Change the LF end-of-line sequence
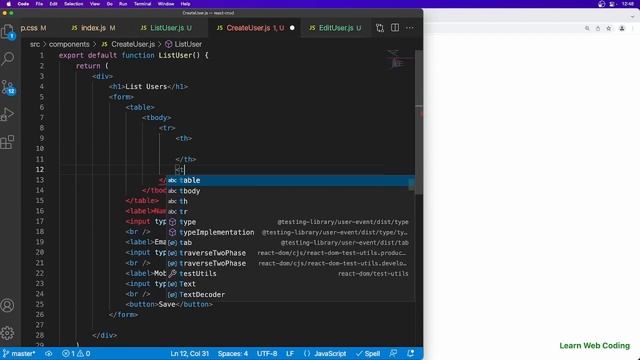 coord(290,353)
